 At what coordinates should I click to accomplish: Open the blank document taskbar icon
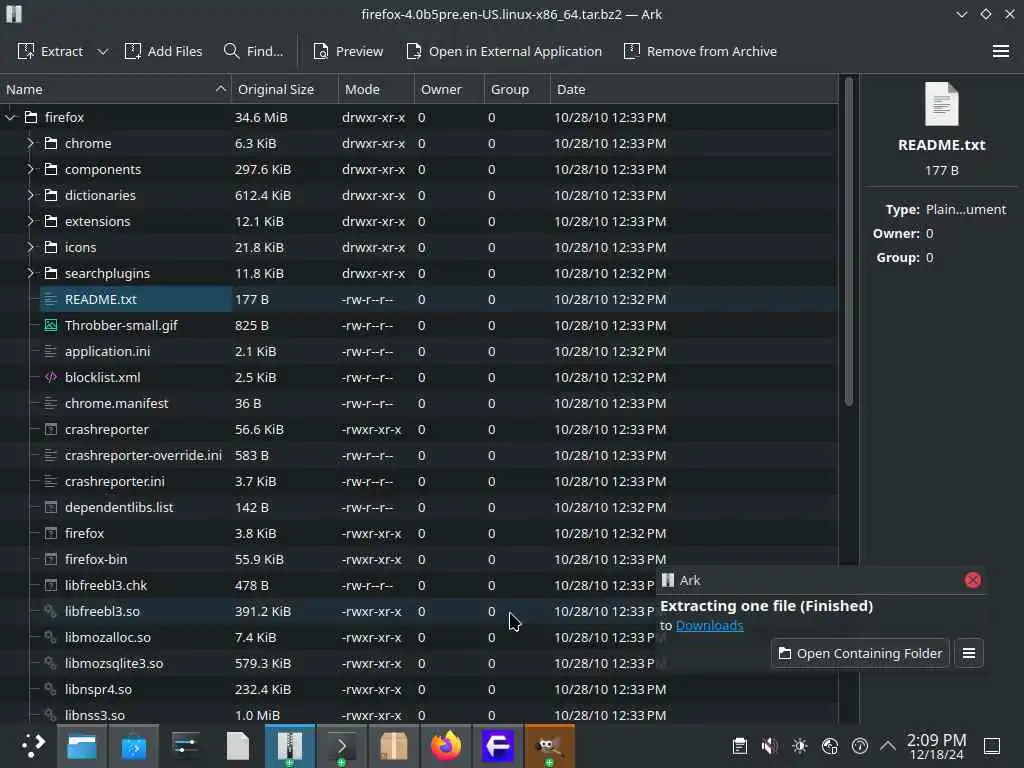pos(238,746)
